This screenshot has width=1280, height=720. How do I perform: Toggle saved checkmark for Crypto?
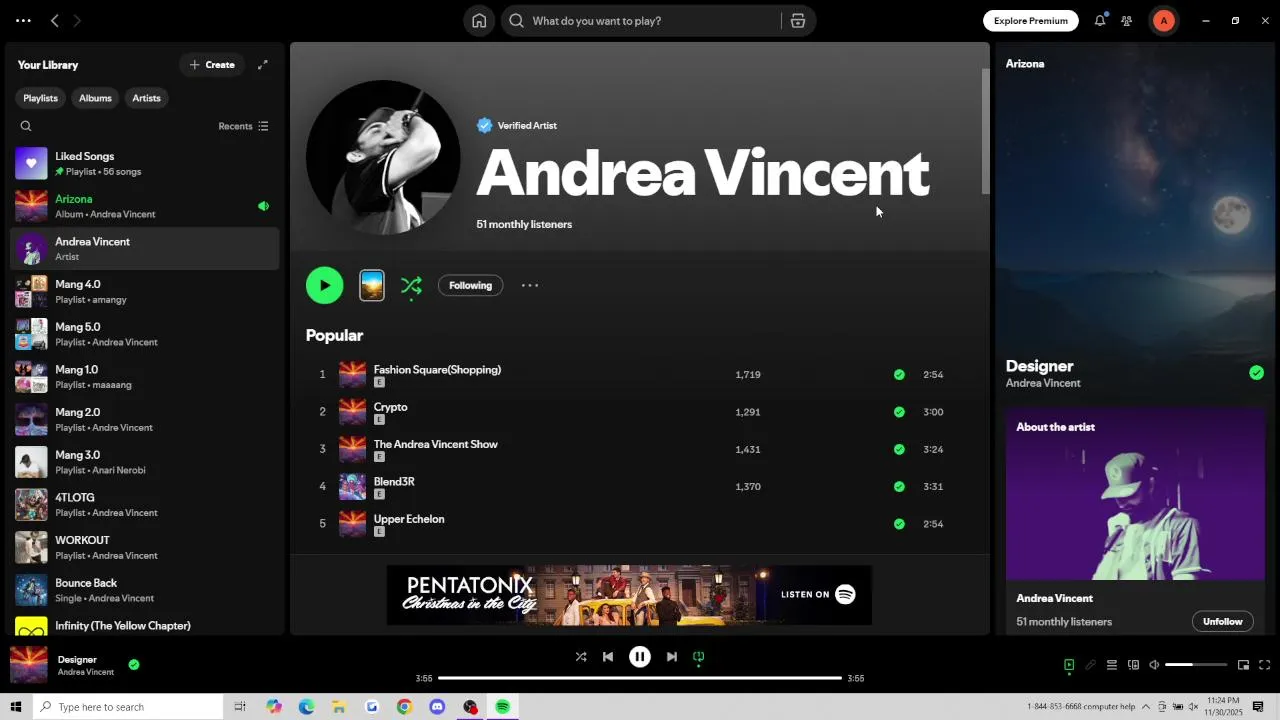click(x=899, y=412)
